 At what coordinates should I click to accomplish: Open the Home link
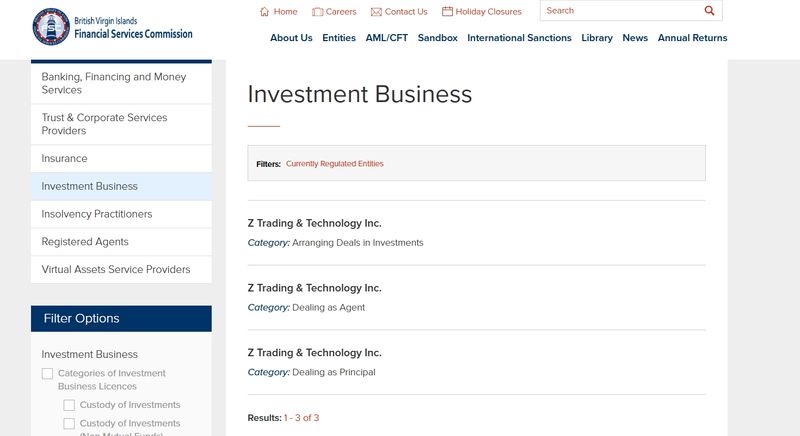[x=285, y=12]
